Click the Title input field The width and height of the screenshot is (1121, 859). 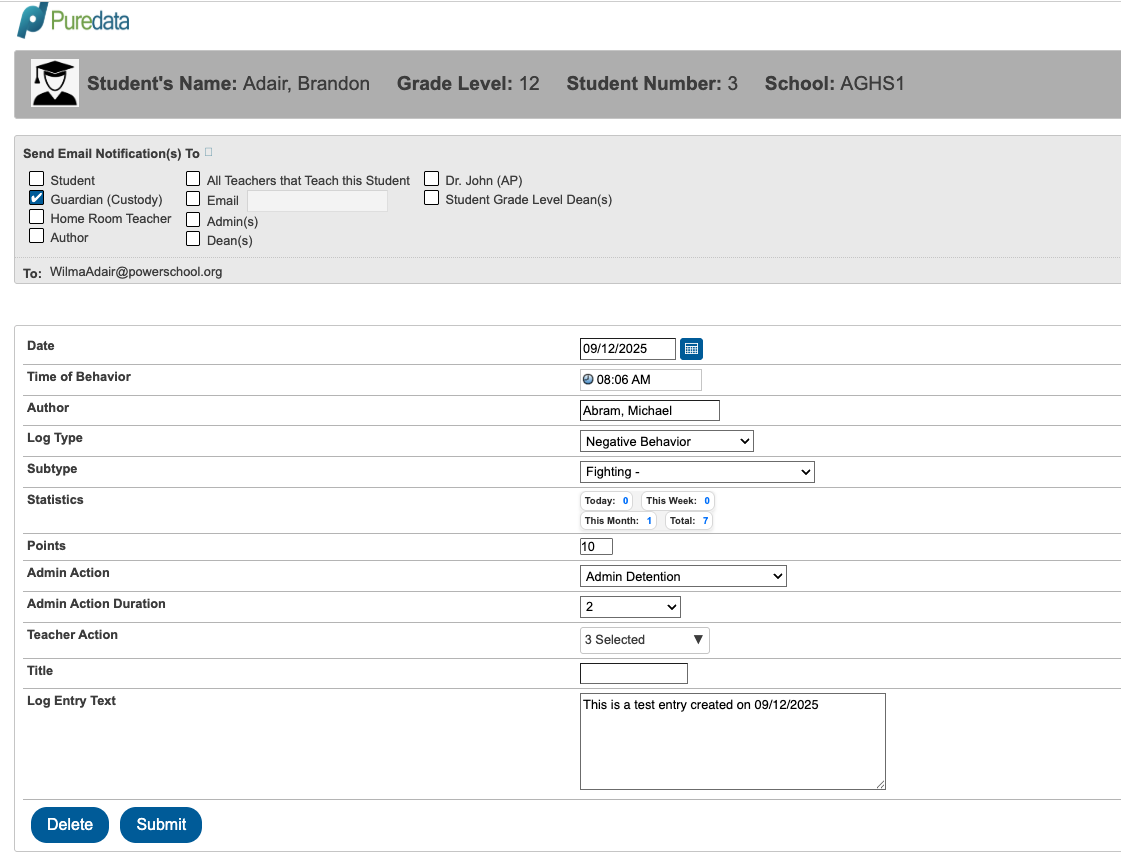[633, 673]
